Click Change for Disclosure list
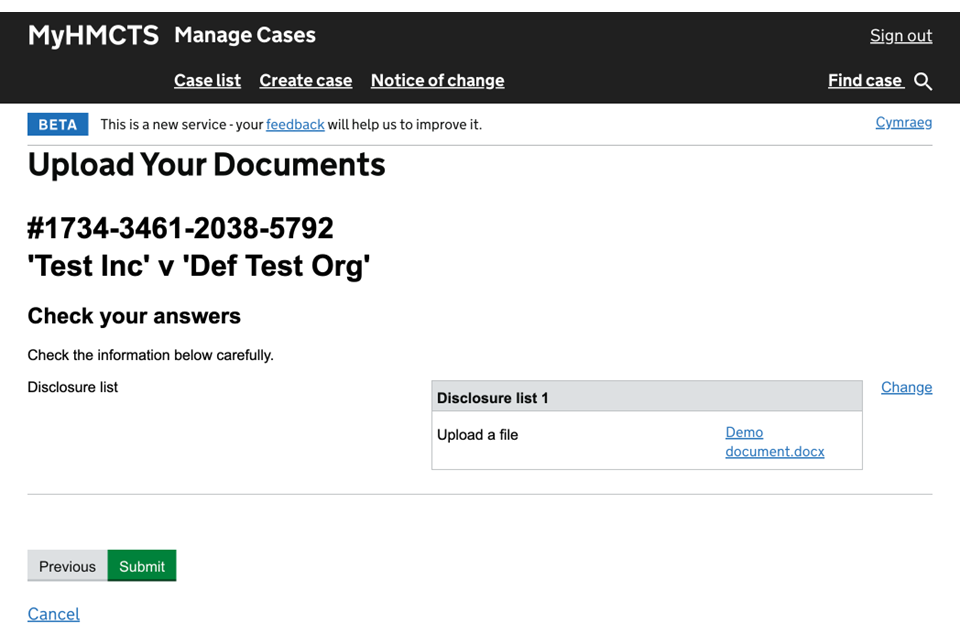Image resolution: width=960 pixels, height=640 pixels. (906, 388)
